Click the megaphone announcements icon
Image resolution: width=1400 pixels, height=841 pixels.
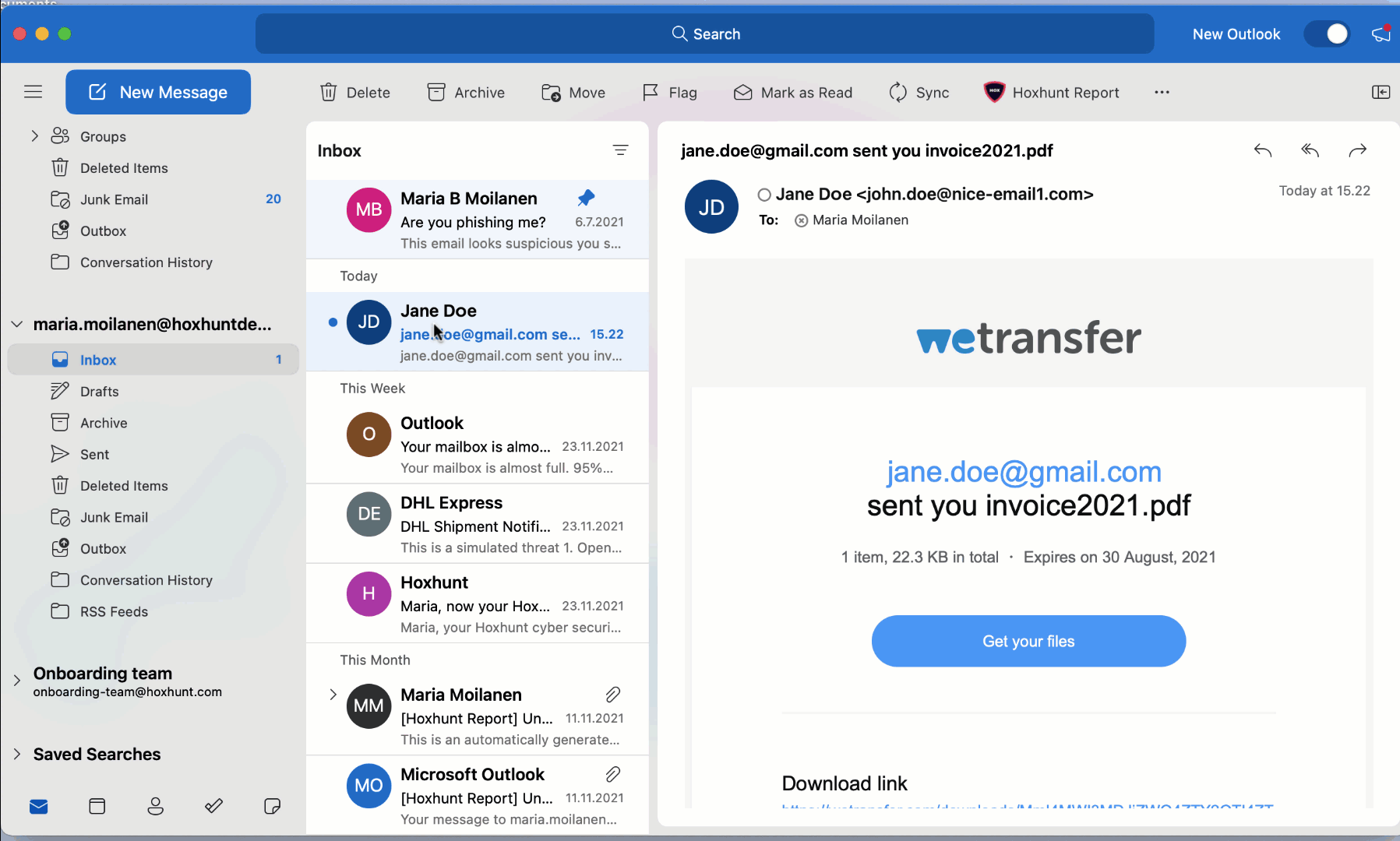1381,34
